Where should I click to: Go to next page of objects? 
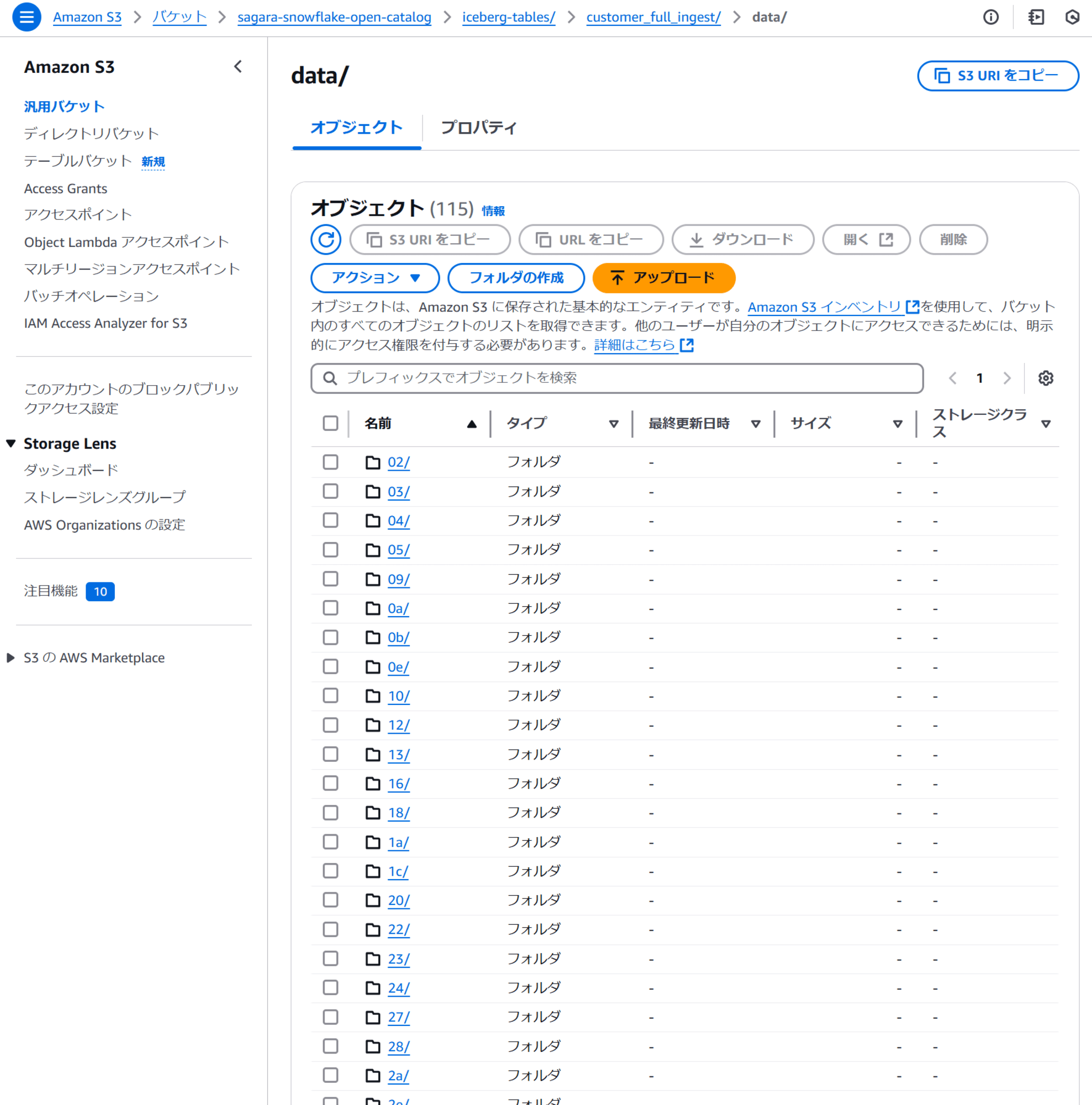[x=1007, y=378]
